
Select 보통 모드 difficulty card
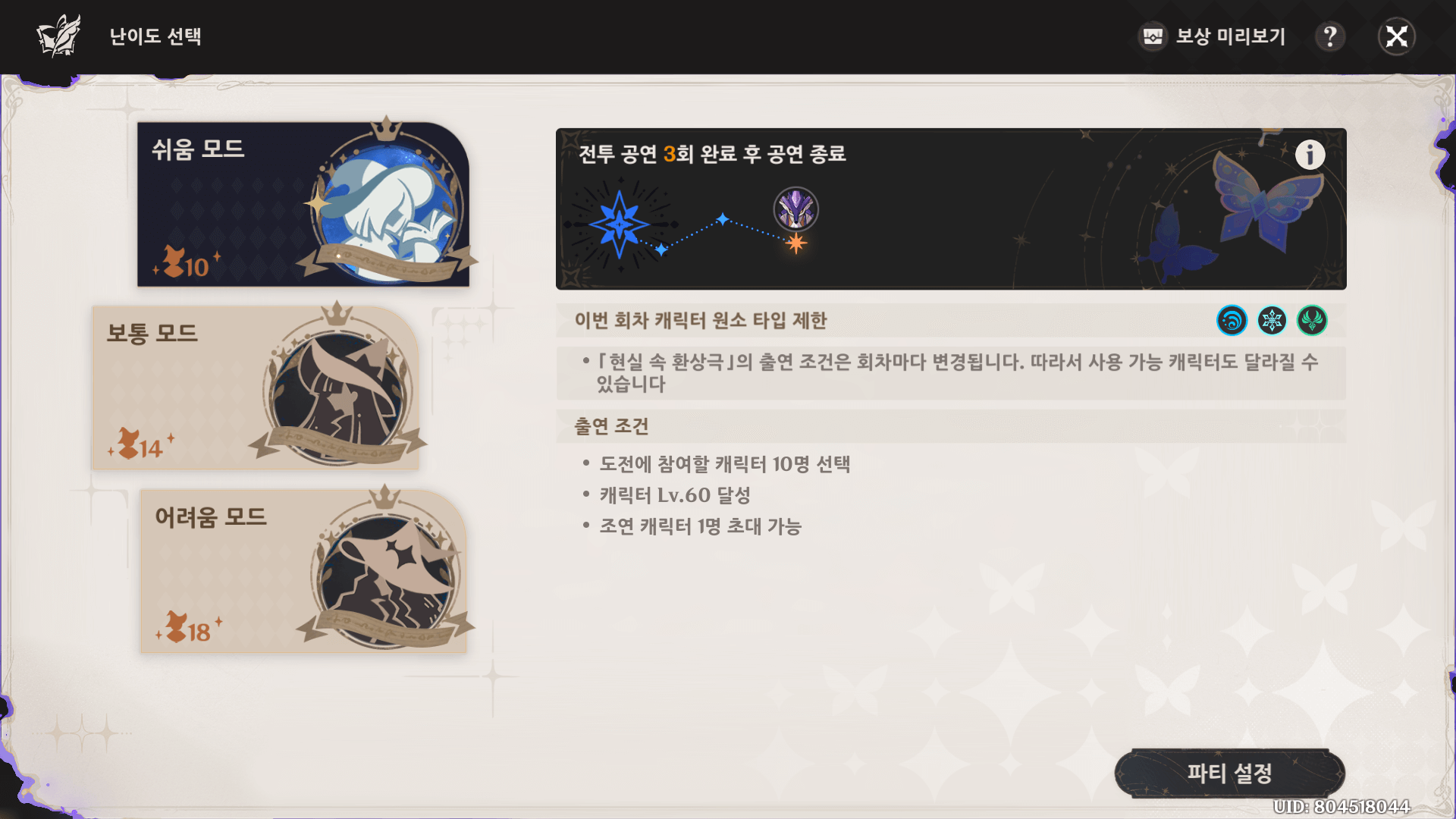(x=256, y=388)
